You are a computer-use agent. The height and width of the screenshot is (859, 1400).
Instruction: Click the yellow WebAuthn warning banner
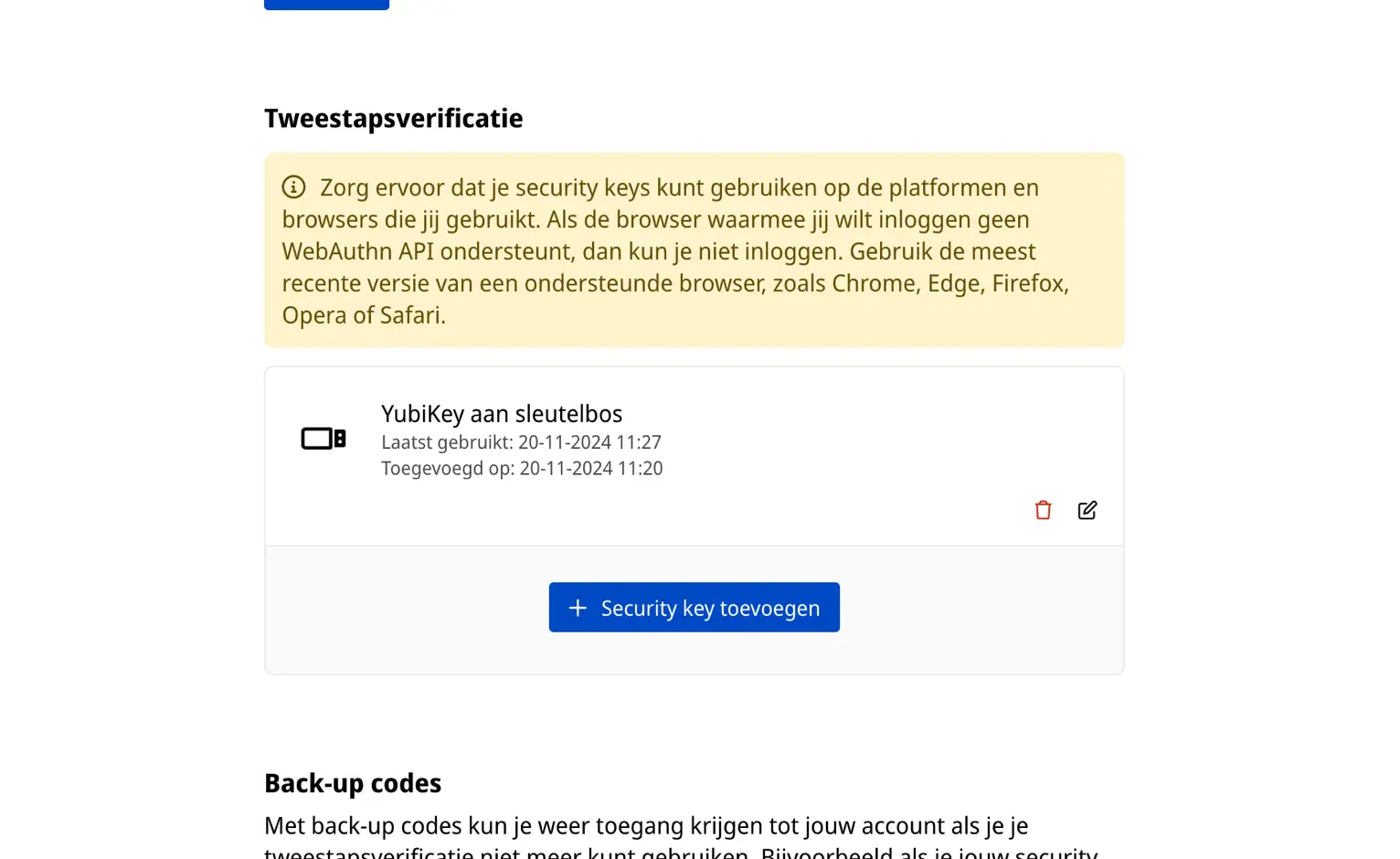[x=694, y=250]
